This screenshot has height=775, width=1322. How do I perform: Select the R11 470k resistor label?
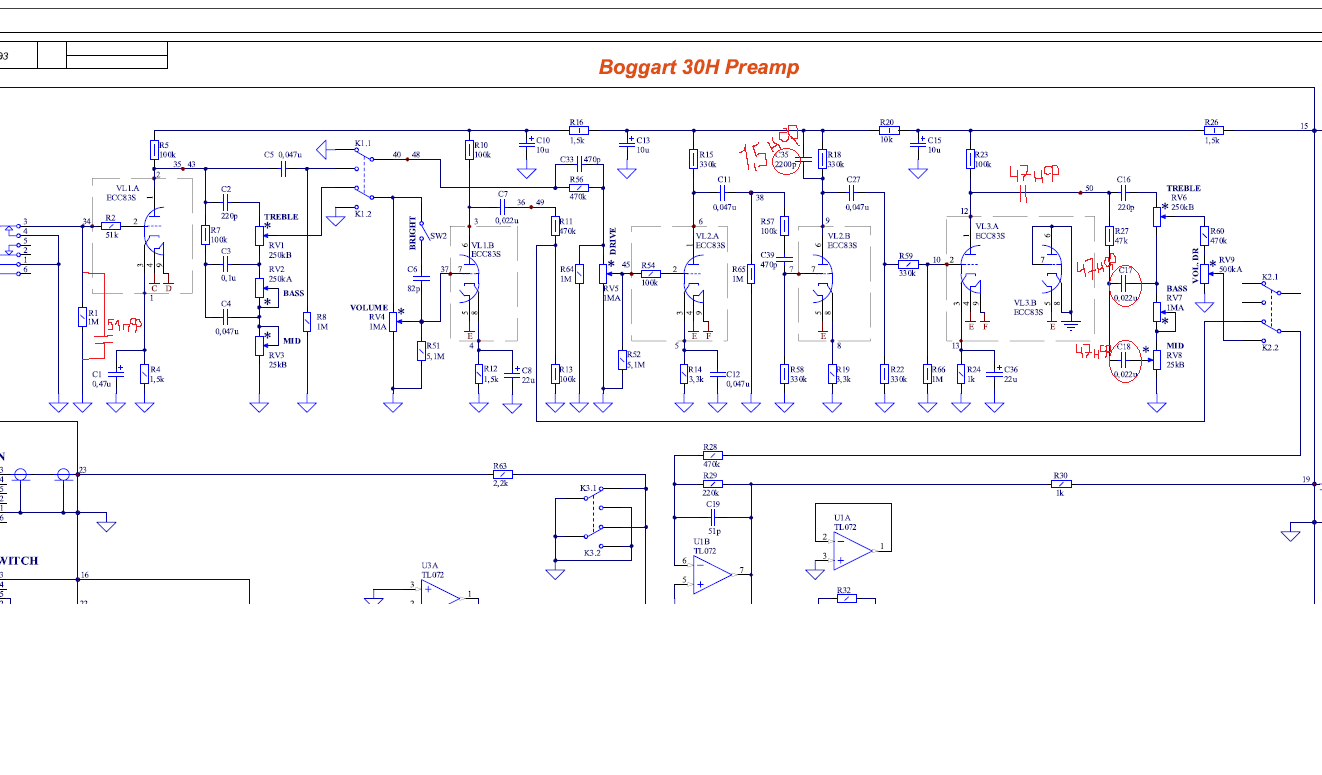point(567,226)
